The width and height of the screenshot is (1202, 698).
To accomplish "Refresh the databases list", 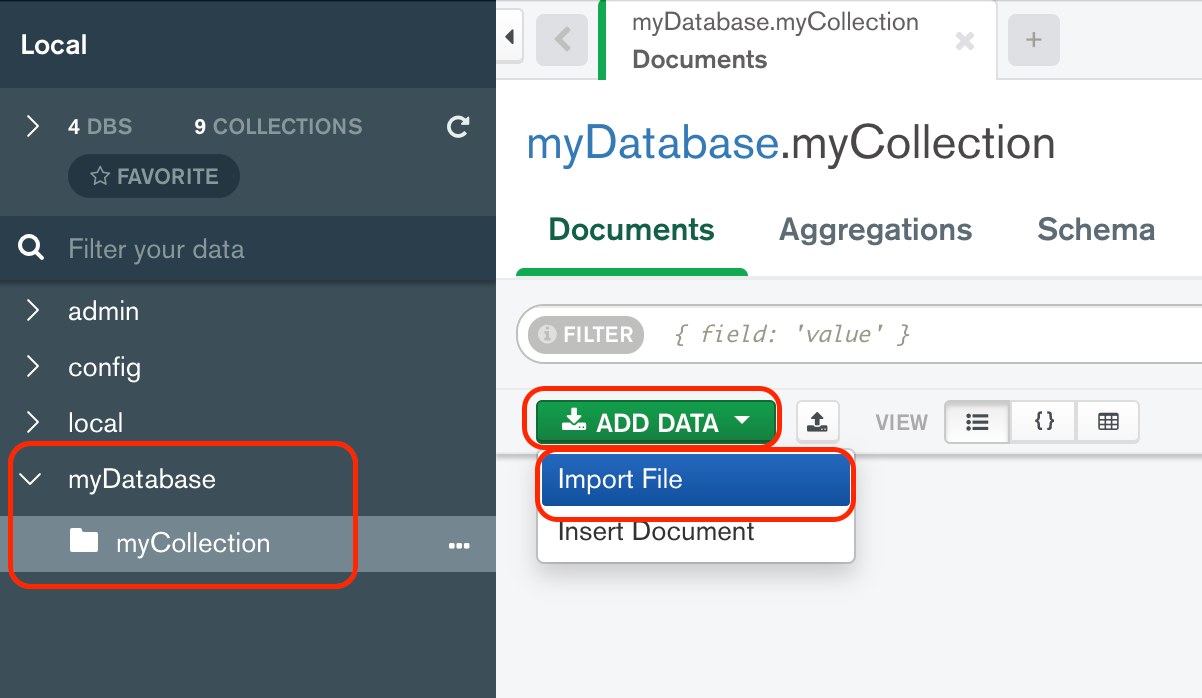I will [x=458, y=126].
